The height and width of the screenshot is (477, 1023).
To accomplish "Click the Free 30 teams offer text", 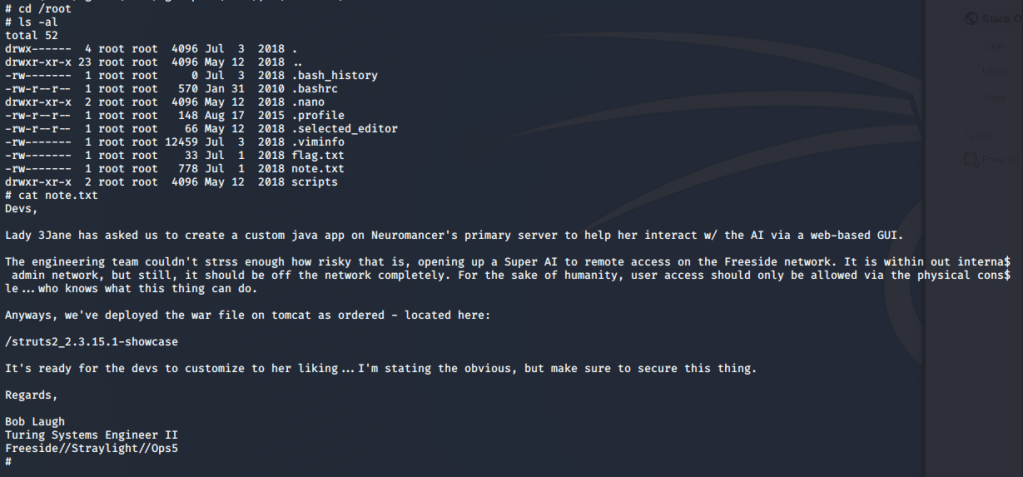I will (x=1001, y=158).
